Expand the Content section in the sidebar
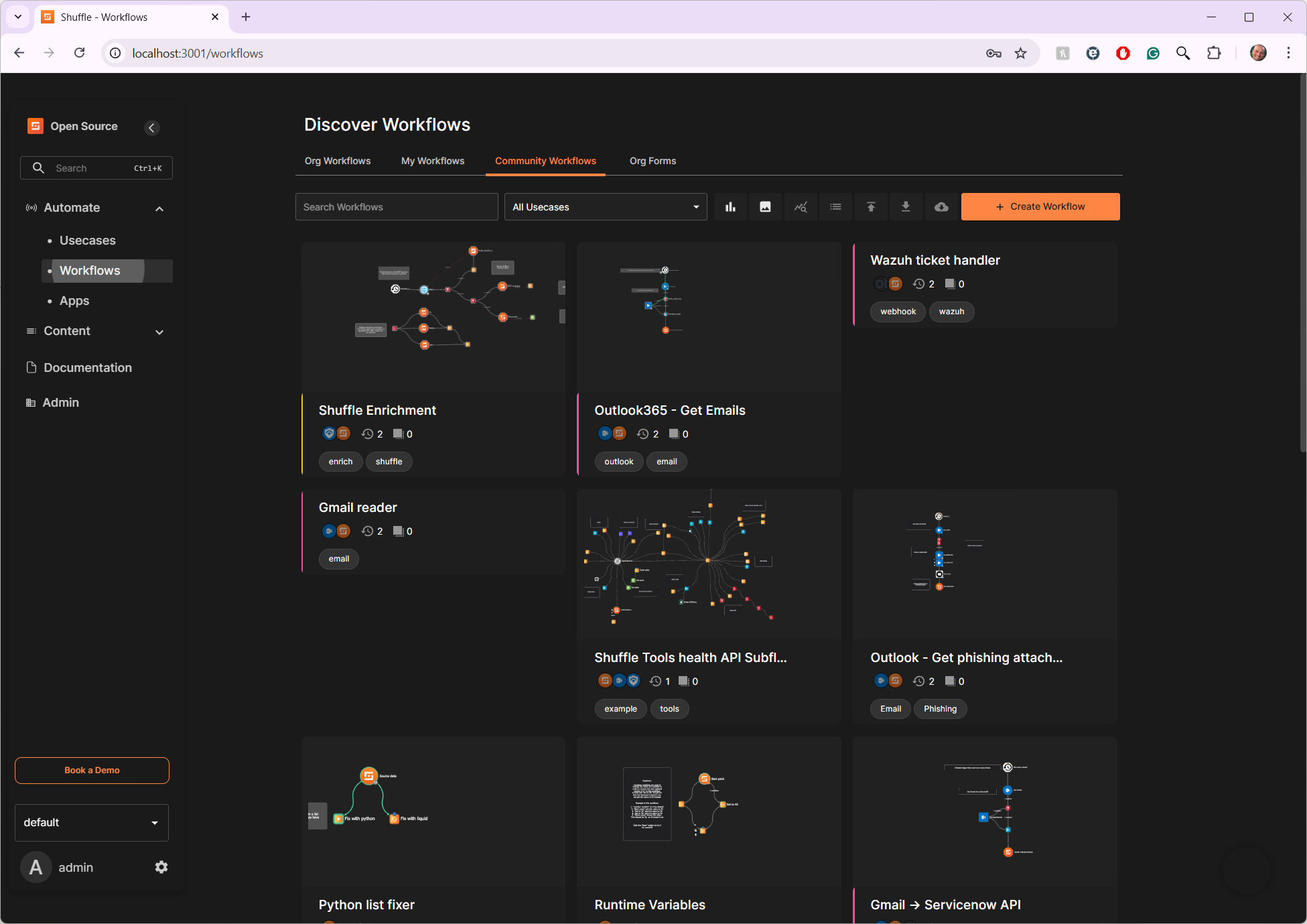 pos(159,332)
